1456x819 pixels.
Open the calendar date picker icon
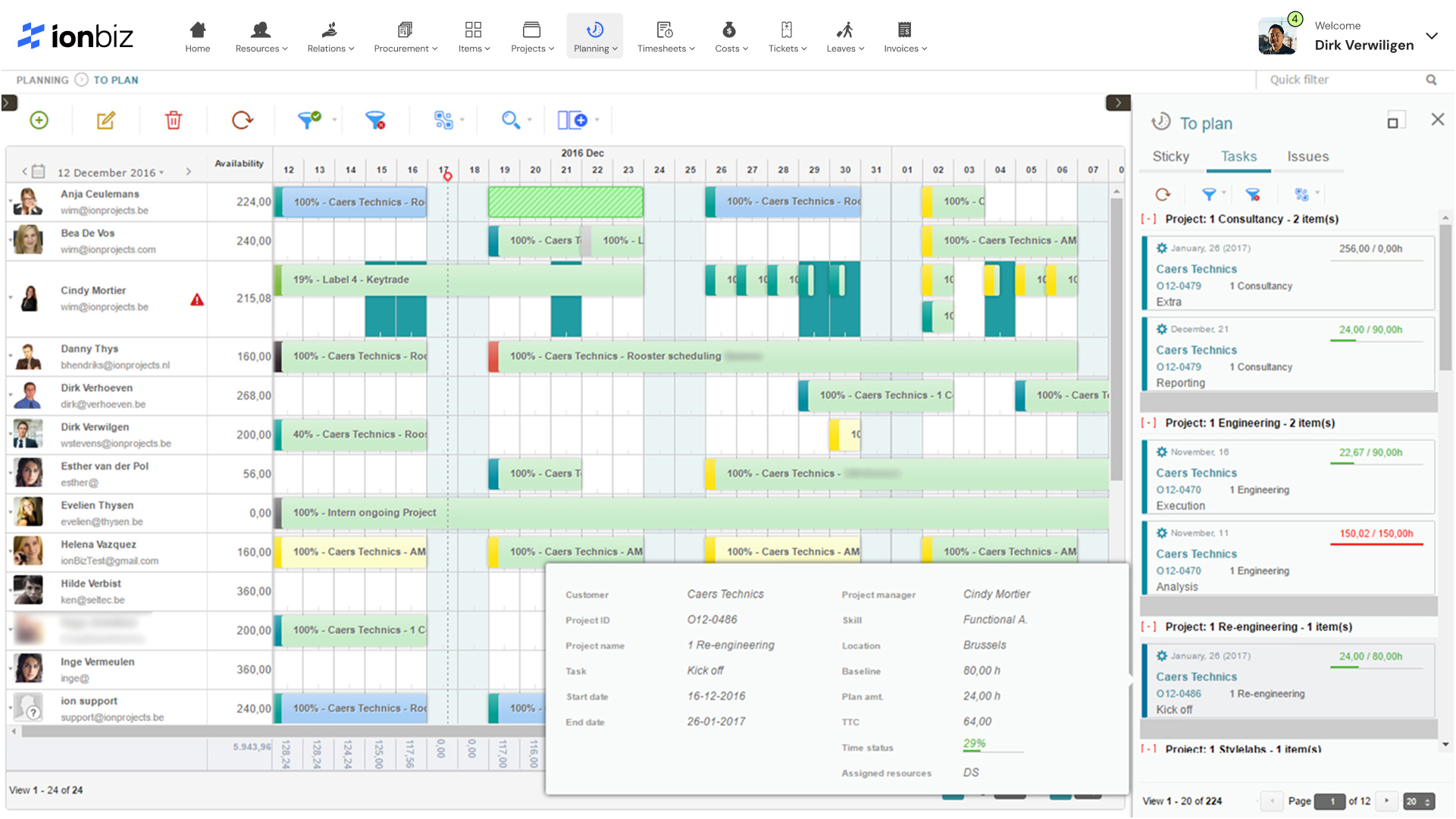39,171
